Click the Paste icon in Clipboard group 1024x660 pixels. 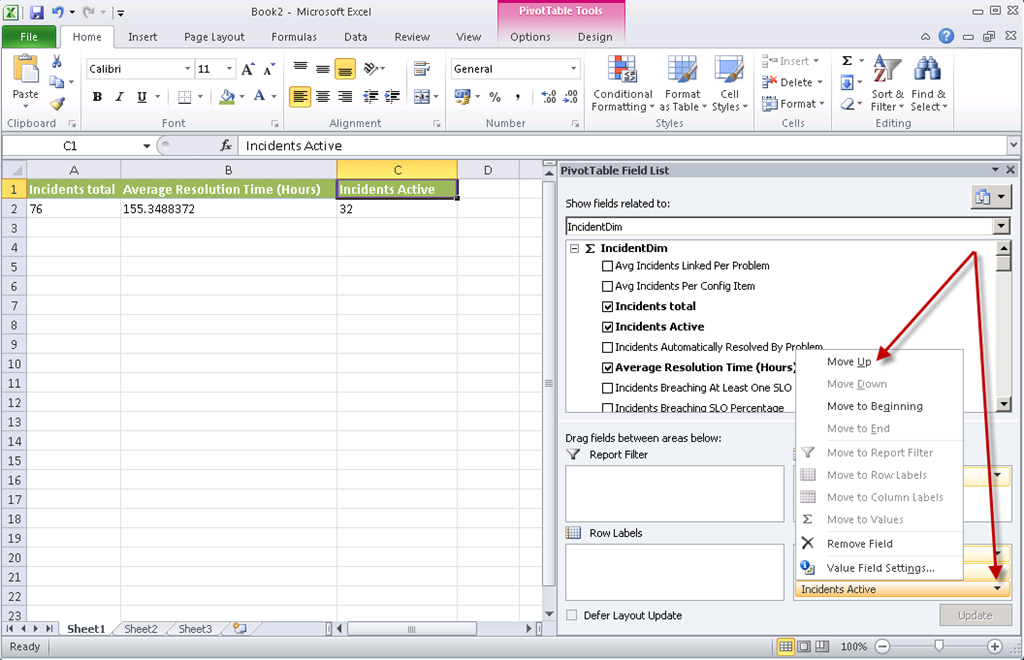coord(25,75)
